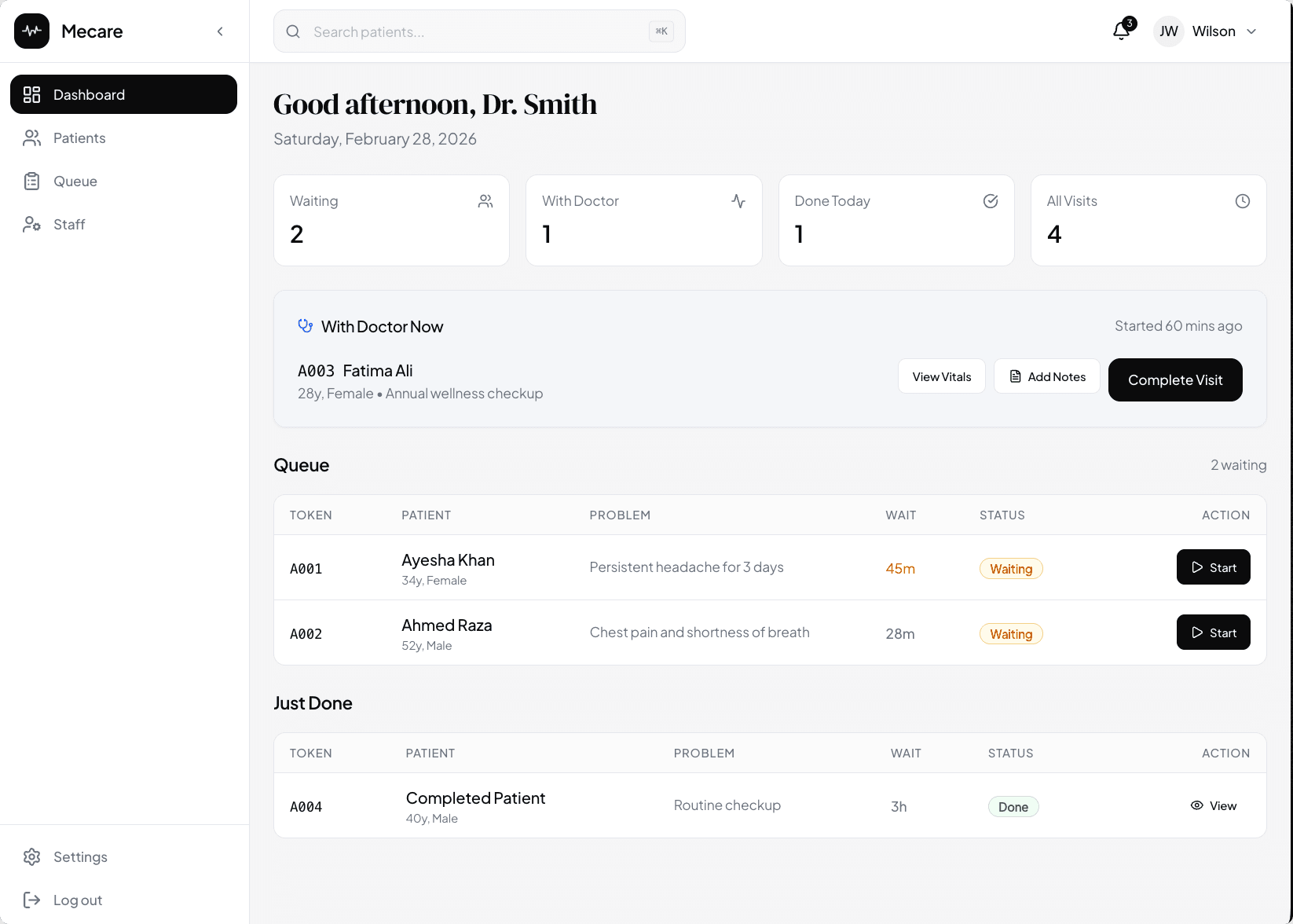Open the Queue page in sidebar
This screenshot has width=1293, height=924.
coord(123,181)
